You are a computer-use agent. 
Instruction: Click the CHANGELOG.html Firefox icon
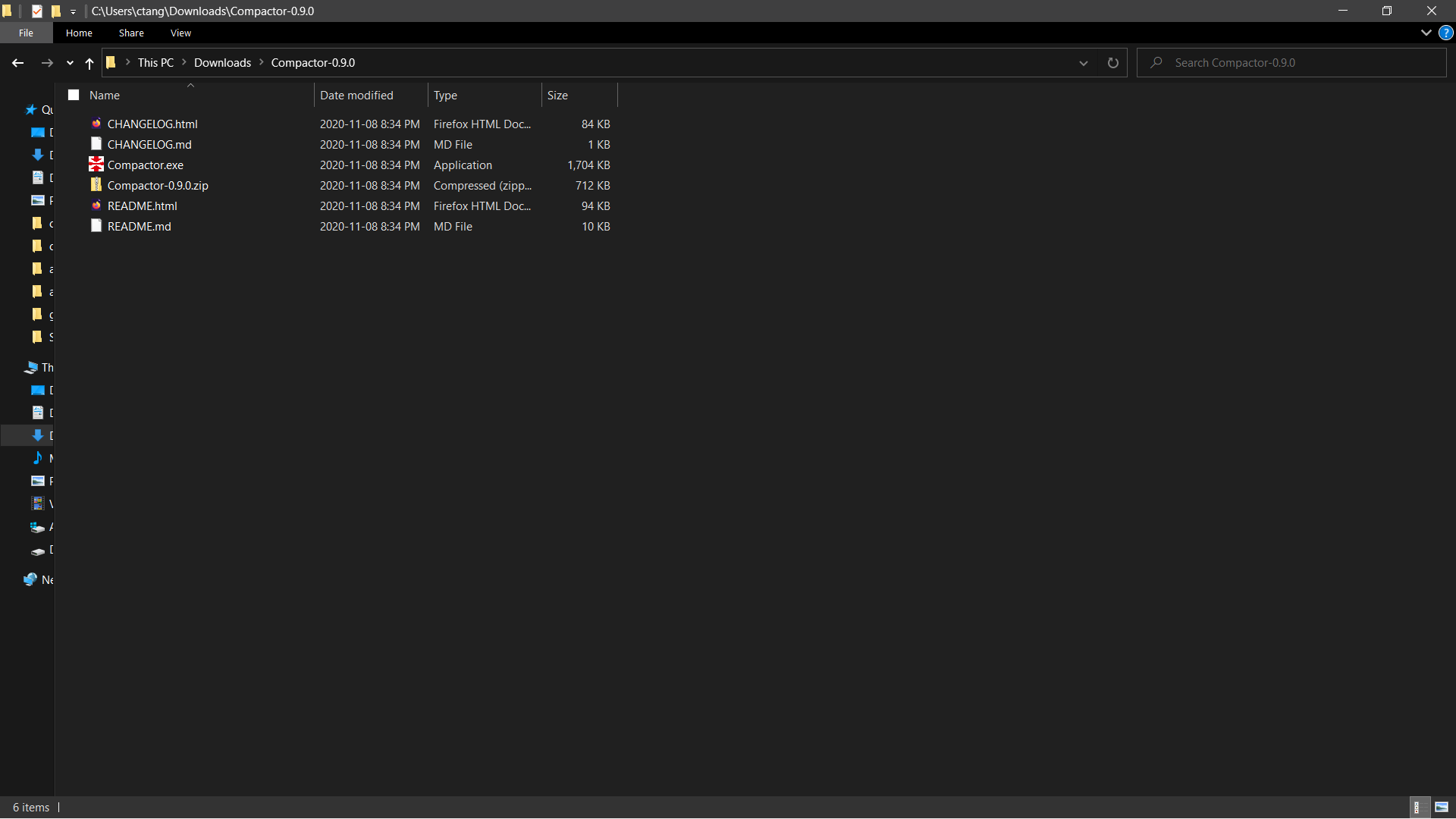coord(96,124)
